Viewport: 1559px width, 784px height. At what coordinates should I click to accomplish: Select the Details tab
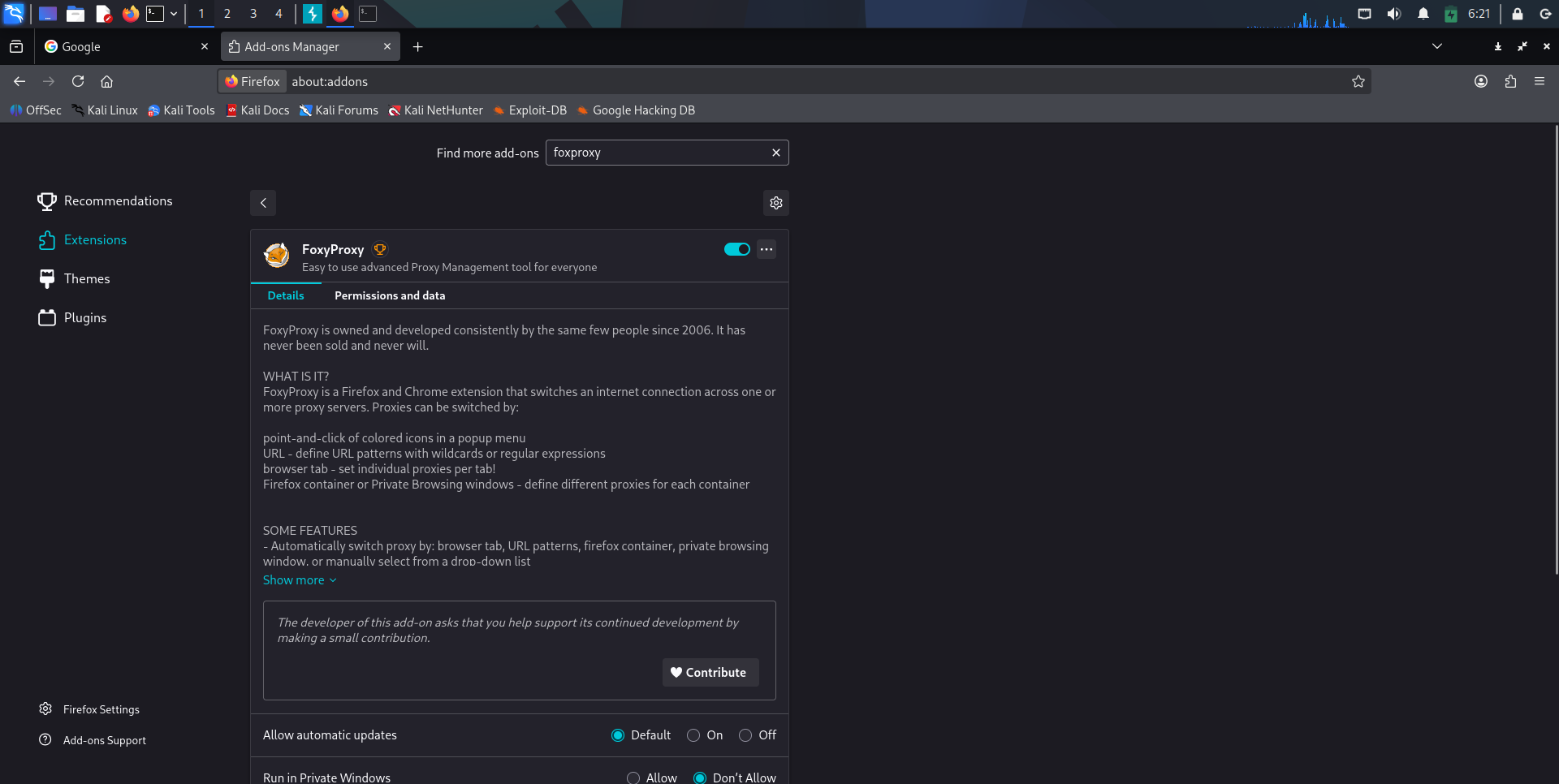click(286, 295)
